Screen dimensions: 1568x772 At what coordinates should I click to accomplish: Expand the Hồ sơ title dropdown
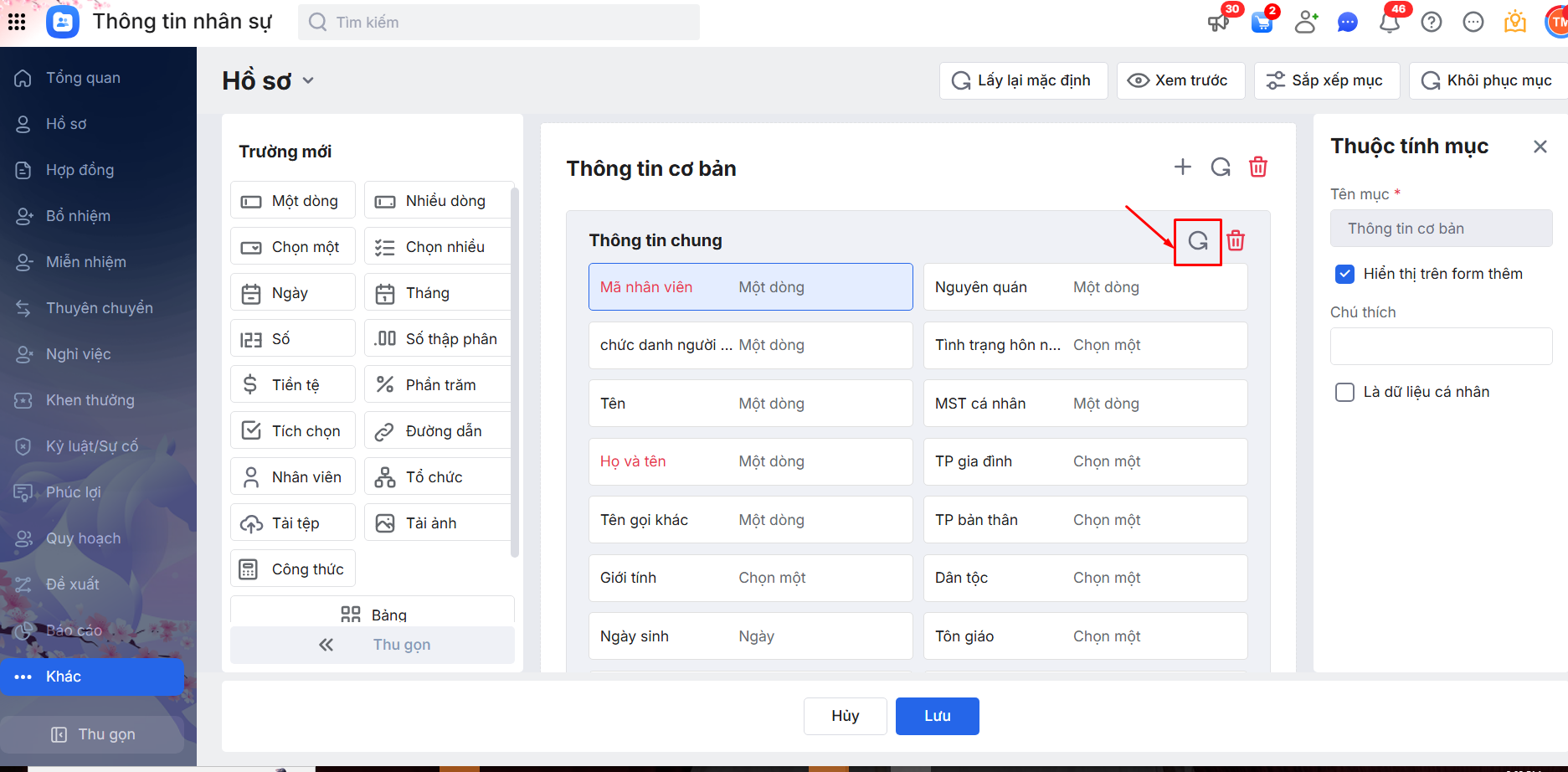308,80
